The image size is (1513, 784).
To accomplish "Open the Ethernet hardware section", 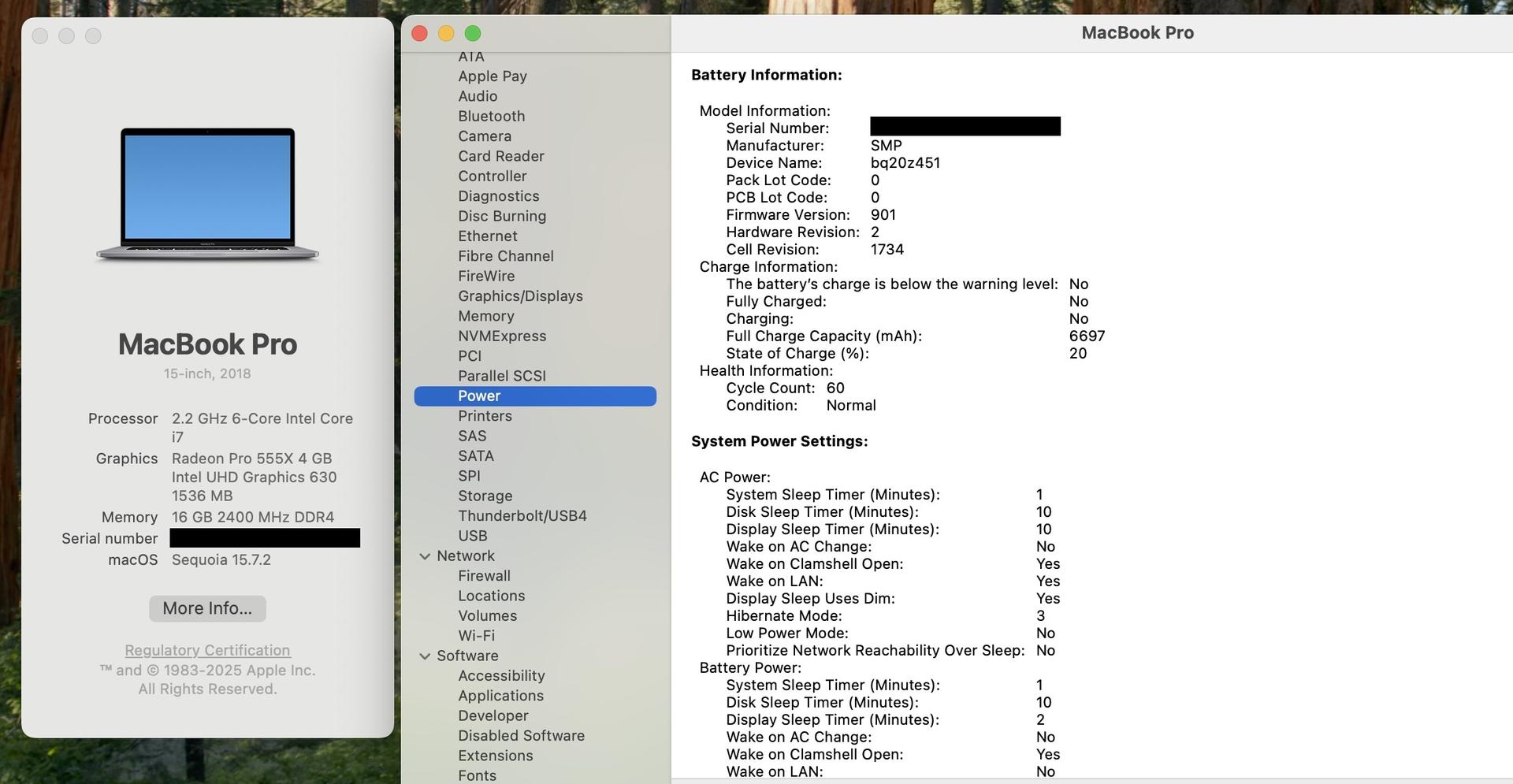I will [x=488, y=236].
